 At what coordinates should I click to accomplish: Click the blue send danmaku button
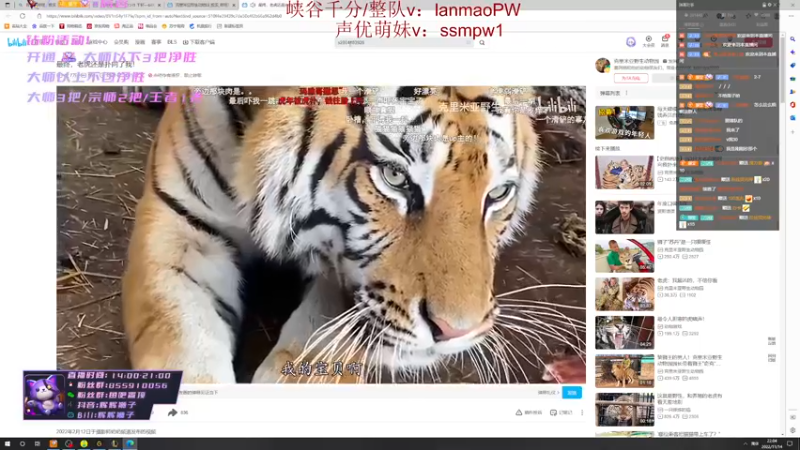[x=571, y=392]
